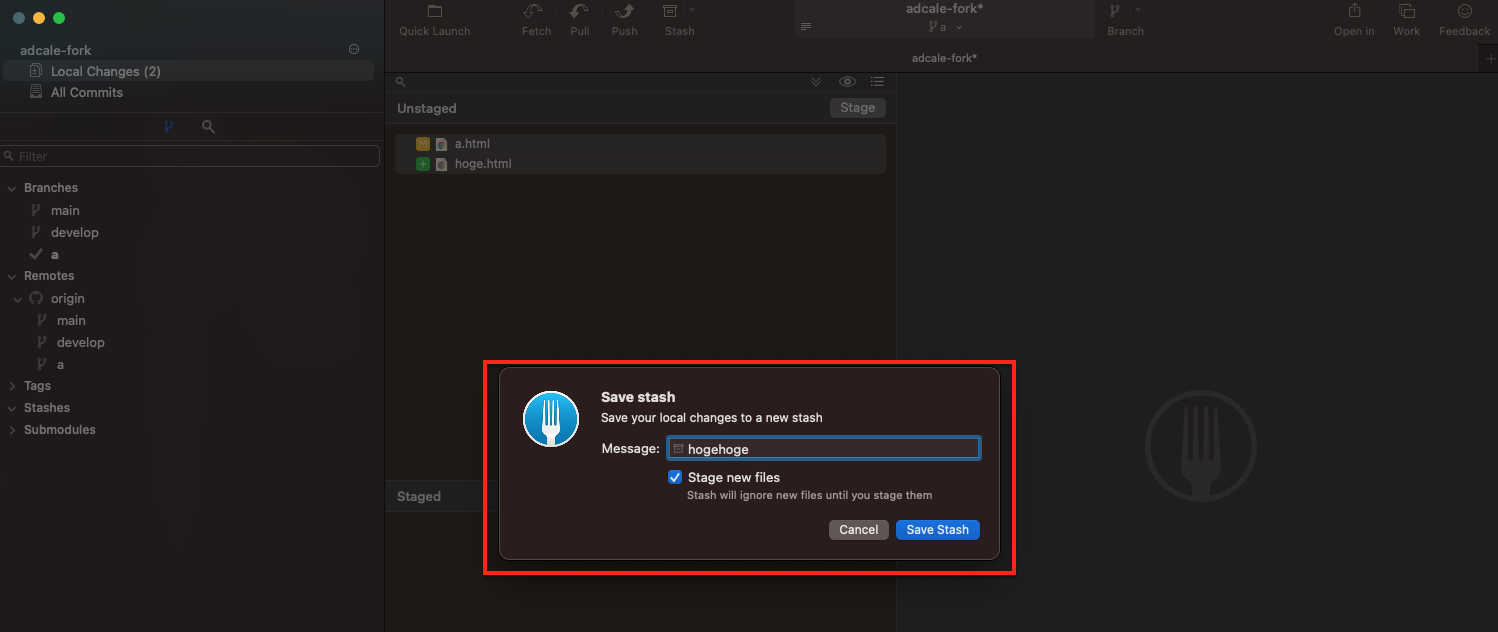Toggle the eye visibility icon above Unstaged
Viewport: 1498px width, 632px height.
(847, 81)
